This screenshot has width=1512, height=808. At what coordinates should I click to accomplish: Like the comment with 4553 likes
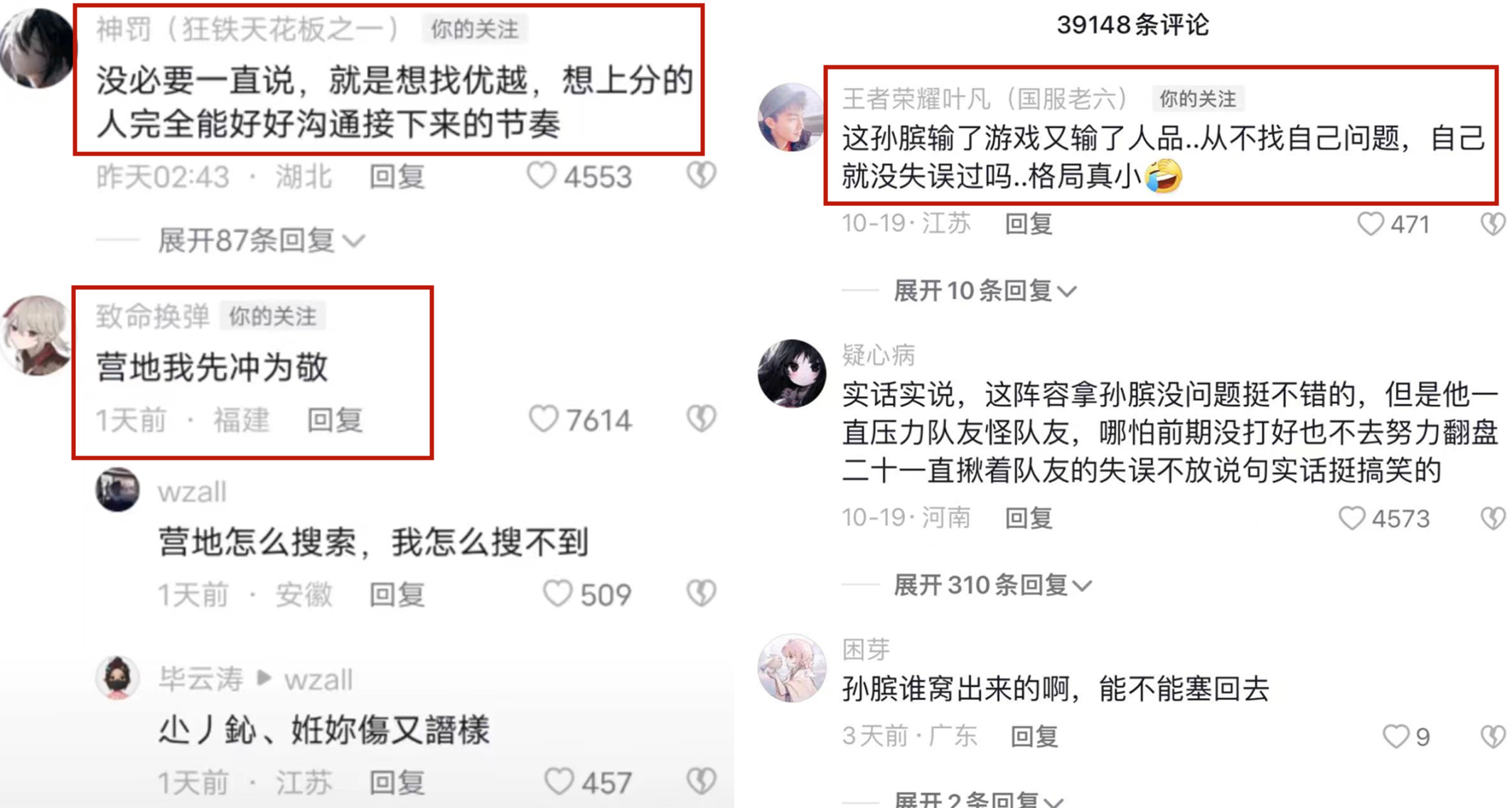click(541, 176)
